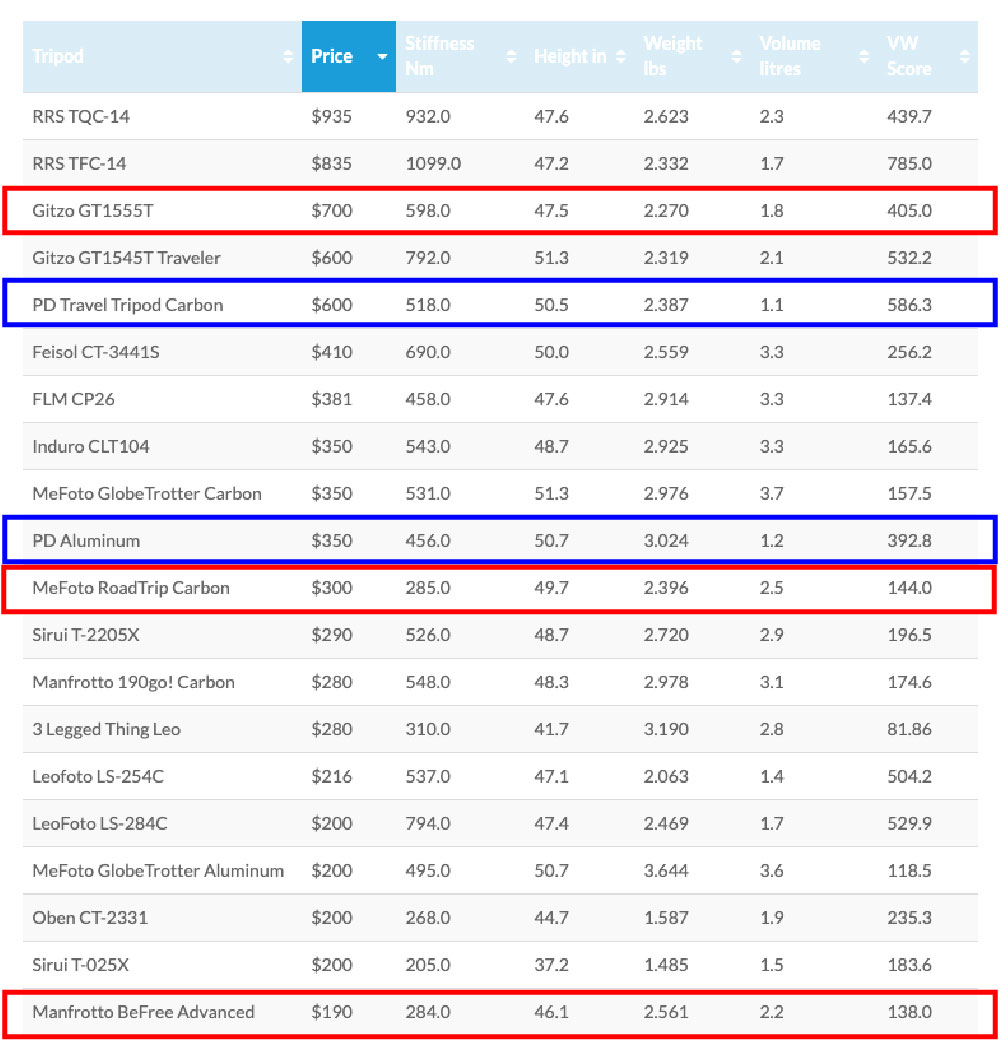Screen dimensions: 1000x1059
Task: Click the 1099.0 stiffness value for RRS TFC-14
Action: pyautogui.click(x=433, y=164)
